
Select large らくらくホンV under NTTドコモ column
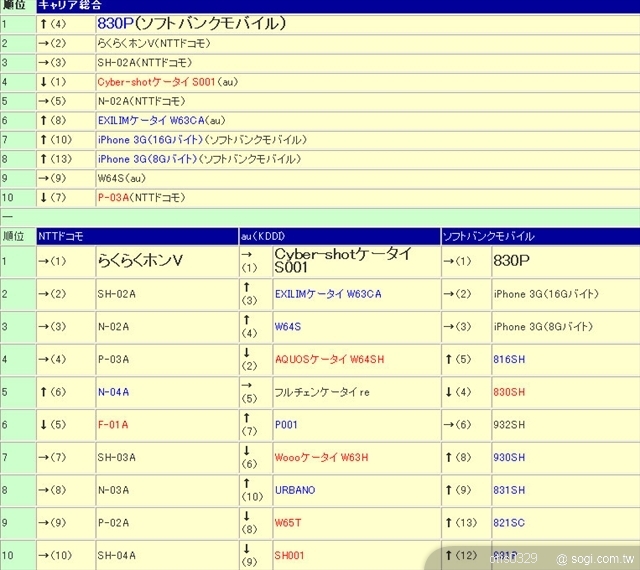pyautogui.click(x=140, y=261)
